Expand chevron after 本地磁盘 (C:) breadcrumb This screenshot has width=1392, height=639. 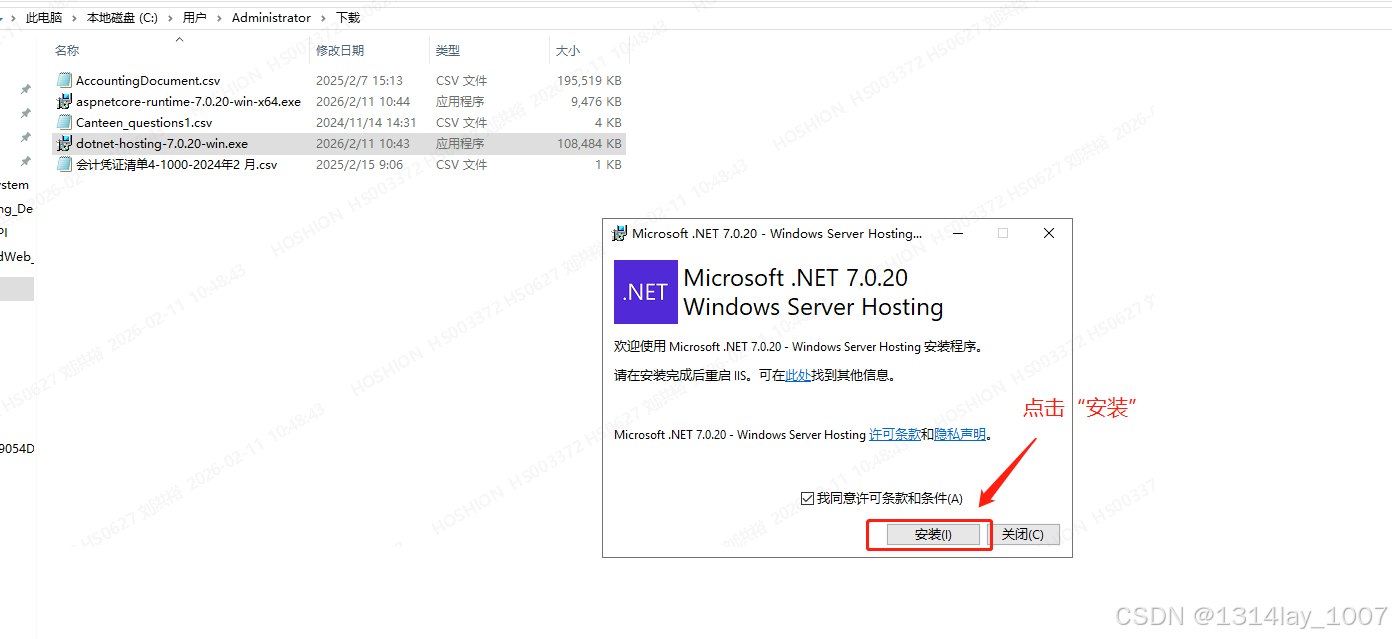point(170,18)
